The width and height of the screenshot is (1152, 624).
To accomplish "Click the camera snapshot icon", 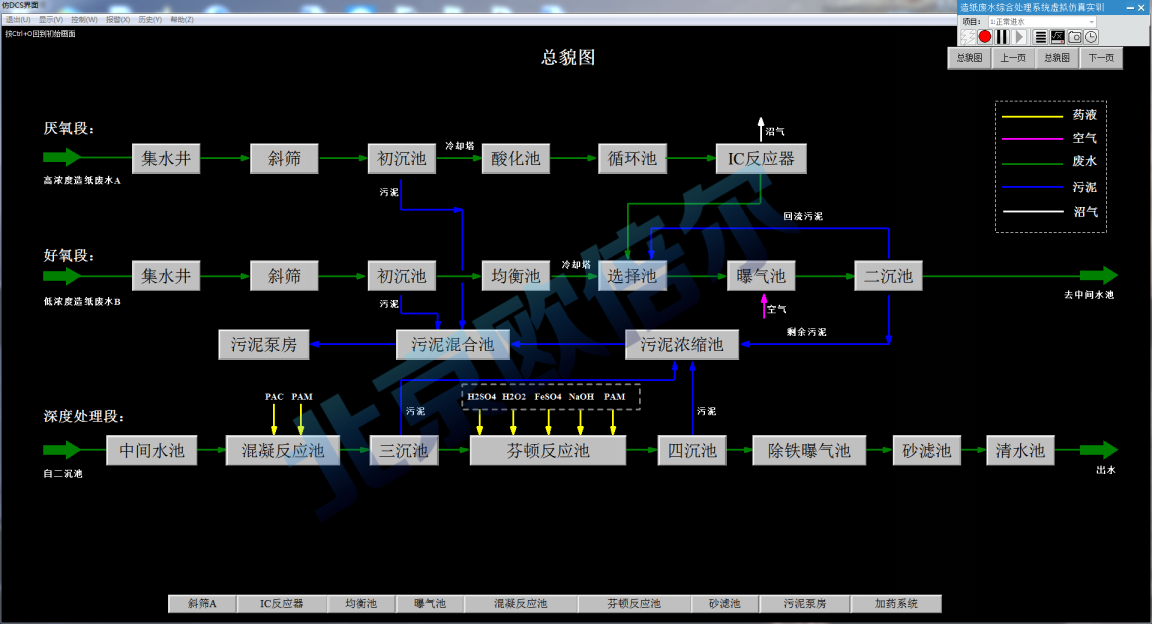I will pyautogui.click(x=1074, y=37).
